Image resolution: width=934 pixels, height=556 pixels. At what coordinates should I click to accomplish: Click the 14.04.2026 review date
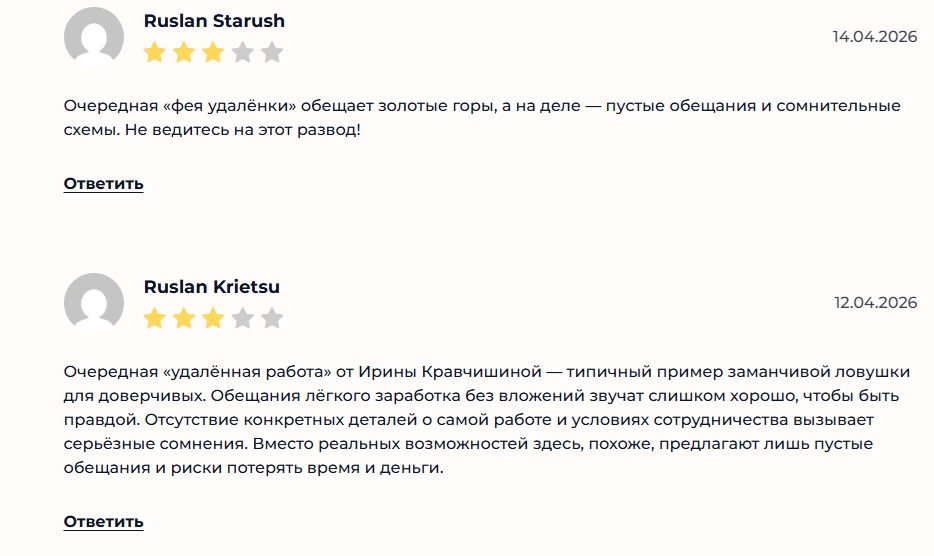tap(874, 37)
